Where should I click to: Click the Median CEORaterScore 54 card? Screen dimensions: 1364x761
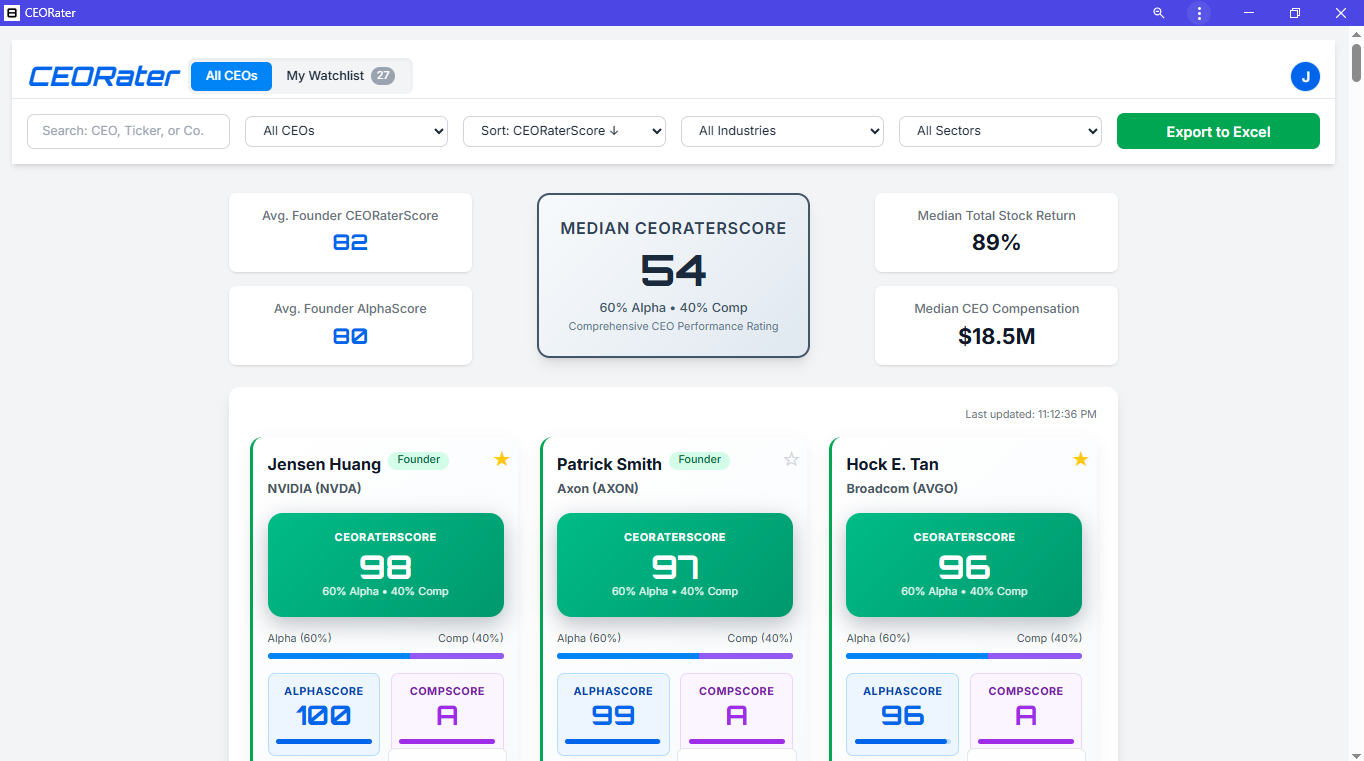click(x=673, y=275)
